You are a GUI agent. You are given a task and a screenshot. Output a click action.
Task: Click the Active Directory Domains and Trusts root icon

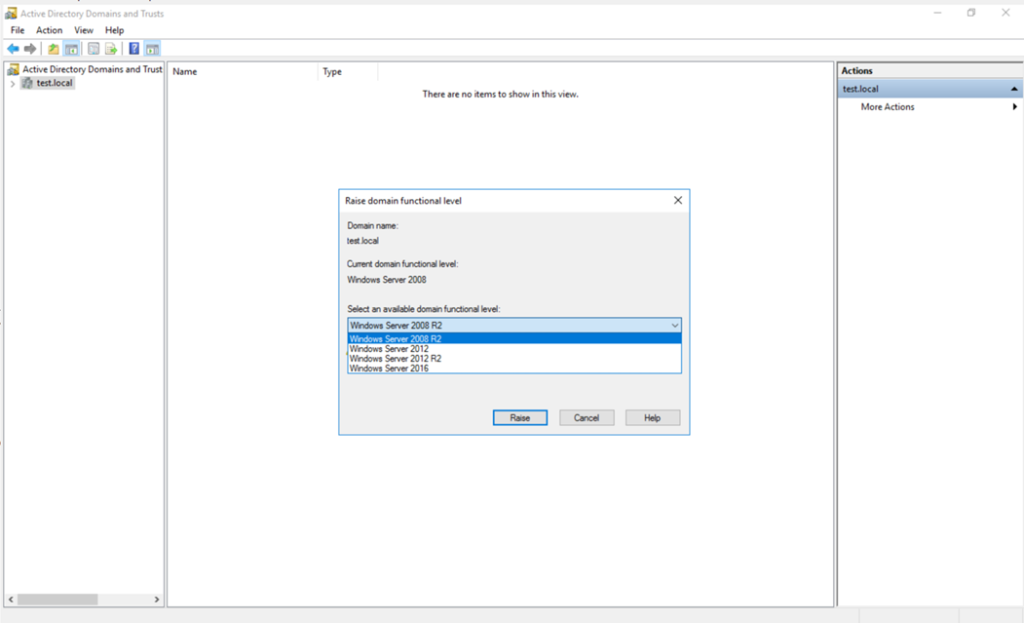pos(13,69)
